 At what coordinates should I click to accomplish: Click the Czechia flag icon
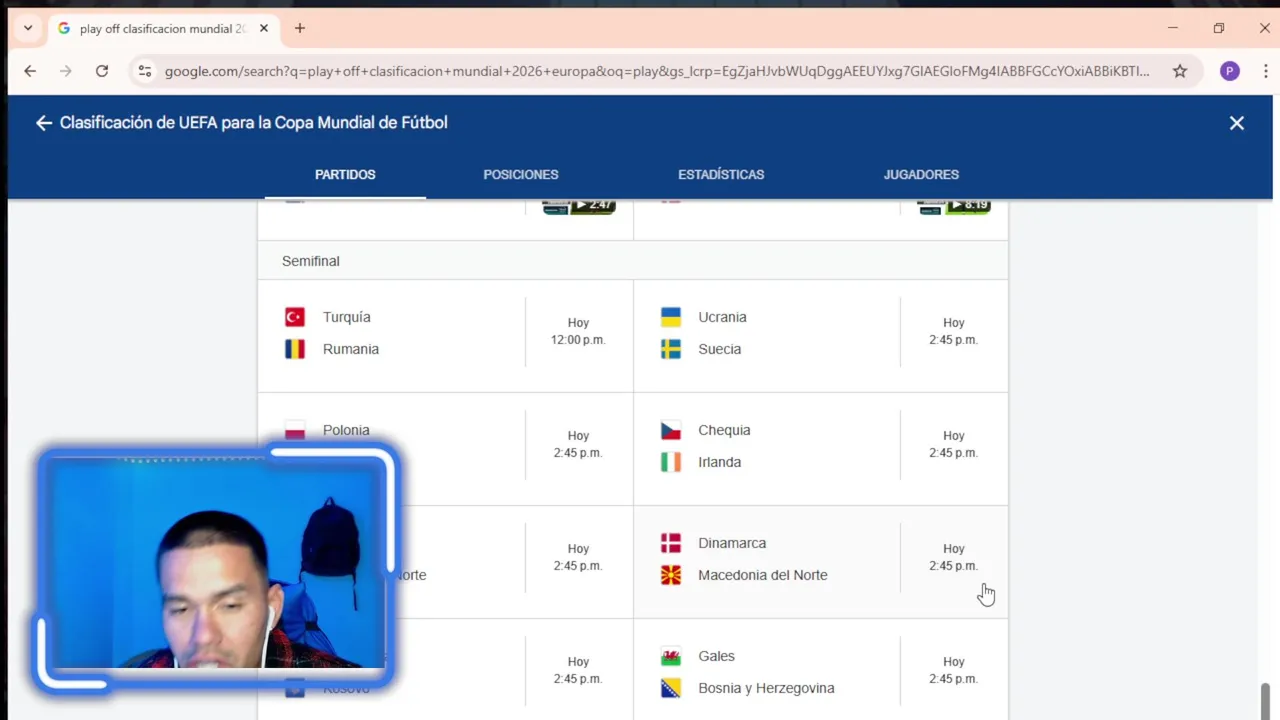pyautogui.click(x=671, y=430)
